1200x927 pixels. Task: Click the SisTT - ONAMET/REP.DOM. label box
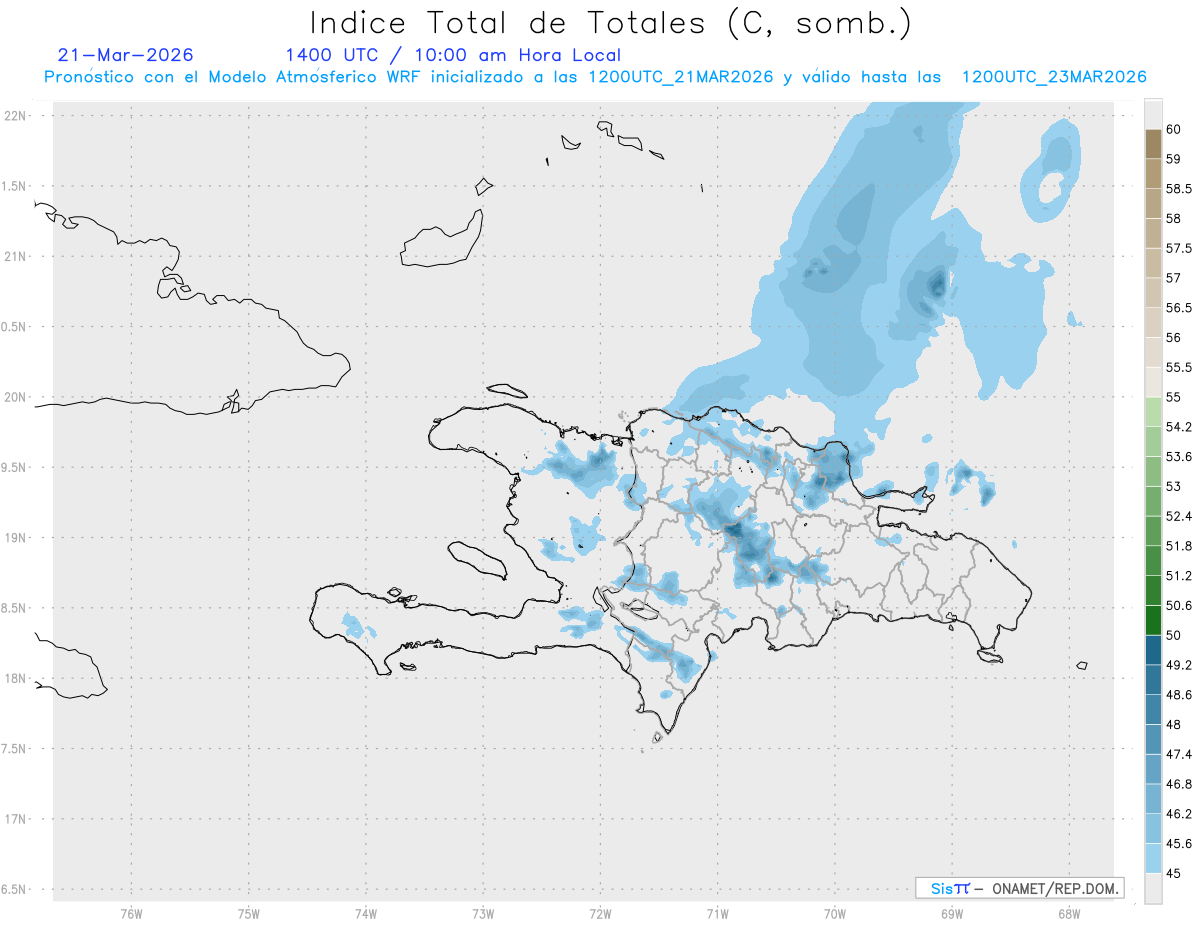click(x=1020, y=888)
